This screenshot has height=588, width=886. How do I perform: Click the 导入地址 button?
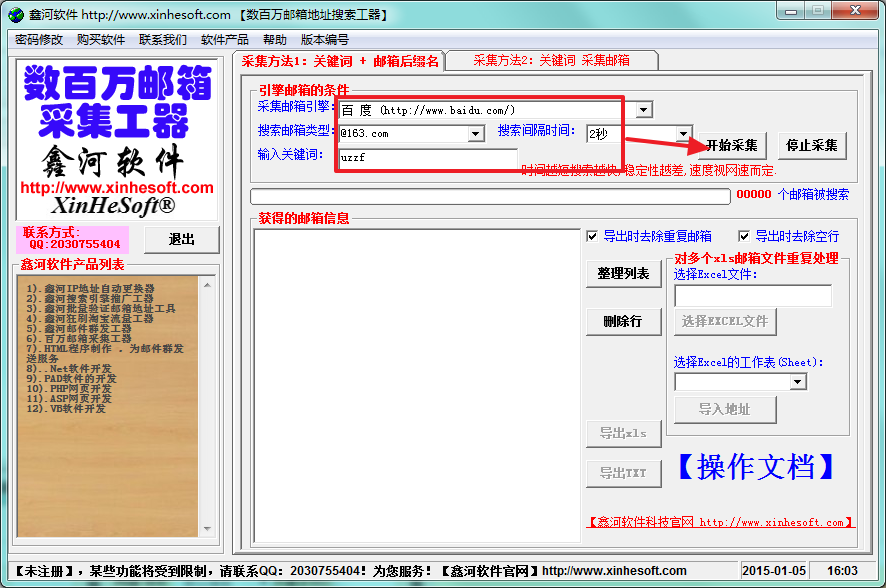pos(726,410)
